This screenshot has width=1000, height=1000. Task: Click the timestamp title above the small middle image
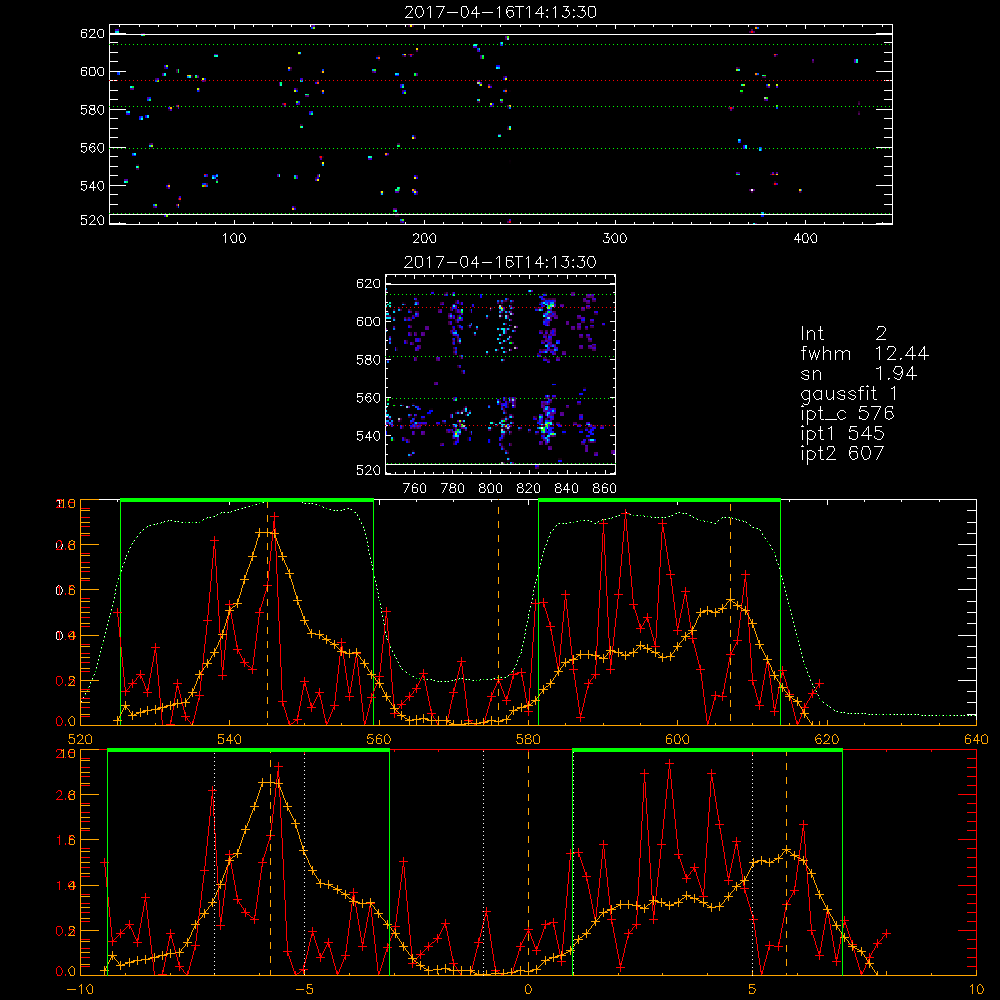(500, 262)
